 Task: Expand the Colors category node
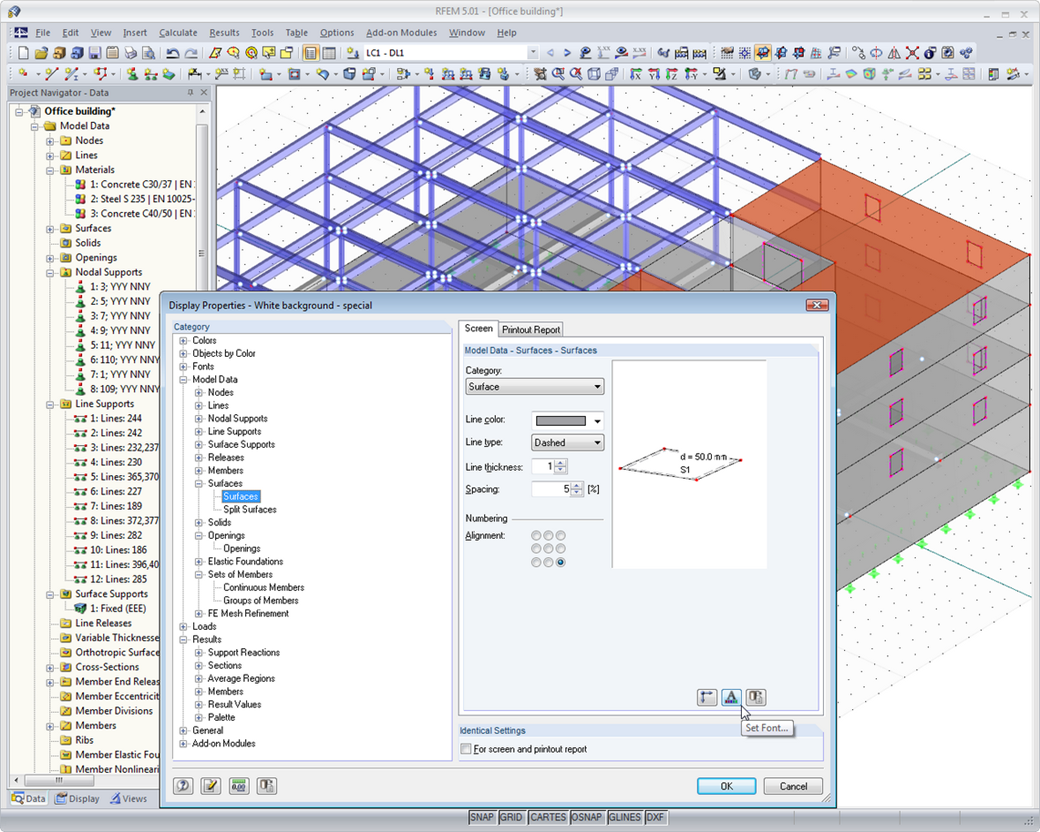[x=183, y=340]
